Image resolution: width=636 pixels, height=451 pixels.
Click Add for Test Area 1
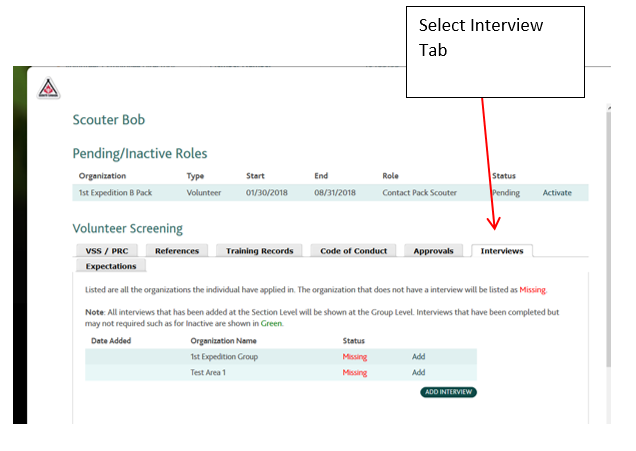click(419, 372)
